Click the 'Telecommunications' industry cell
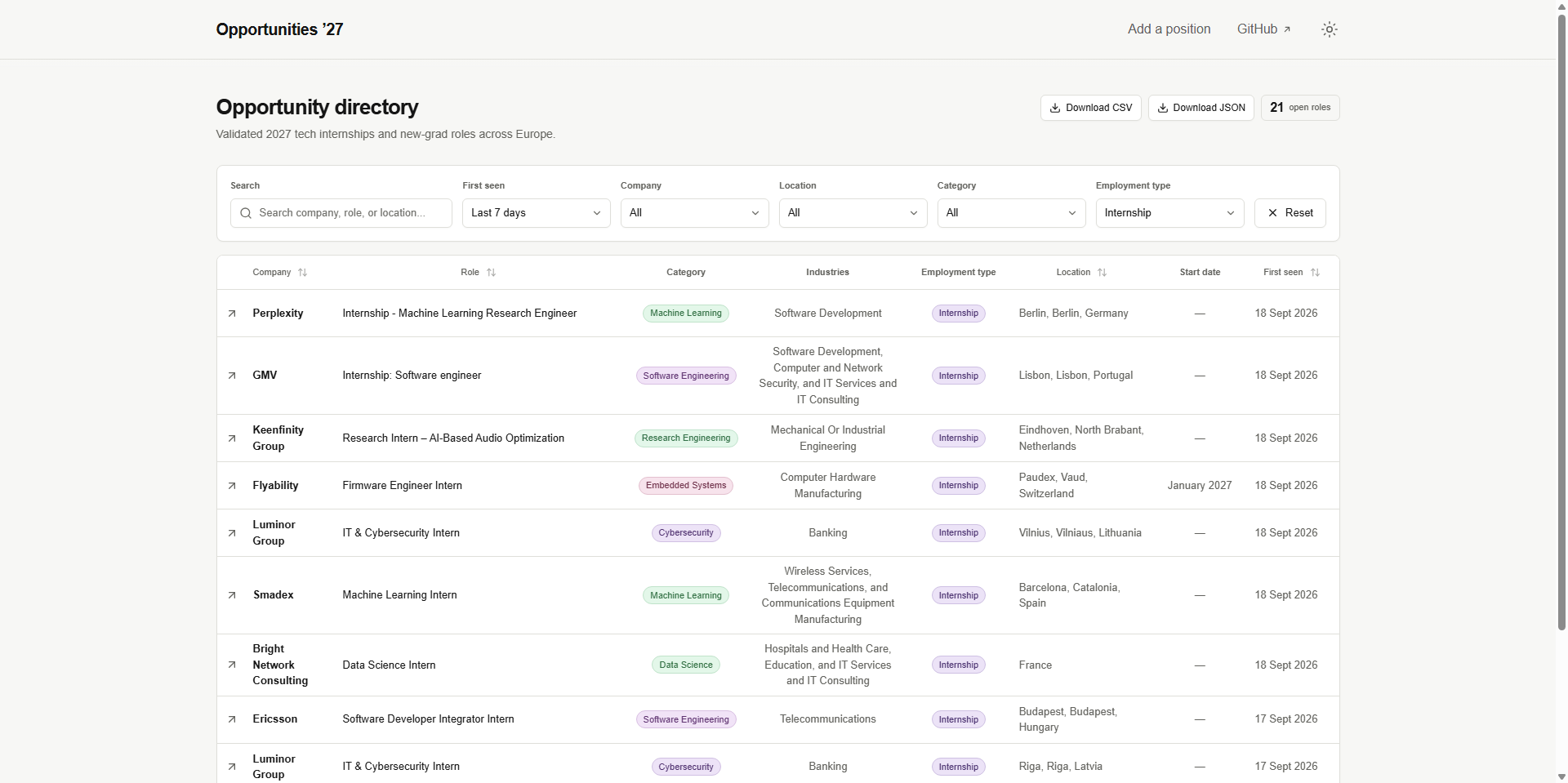 point(827,719)
